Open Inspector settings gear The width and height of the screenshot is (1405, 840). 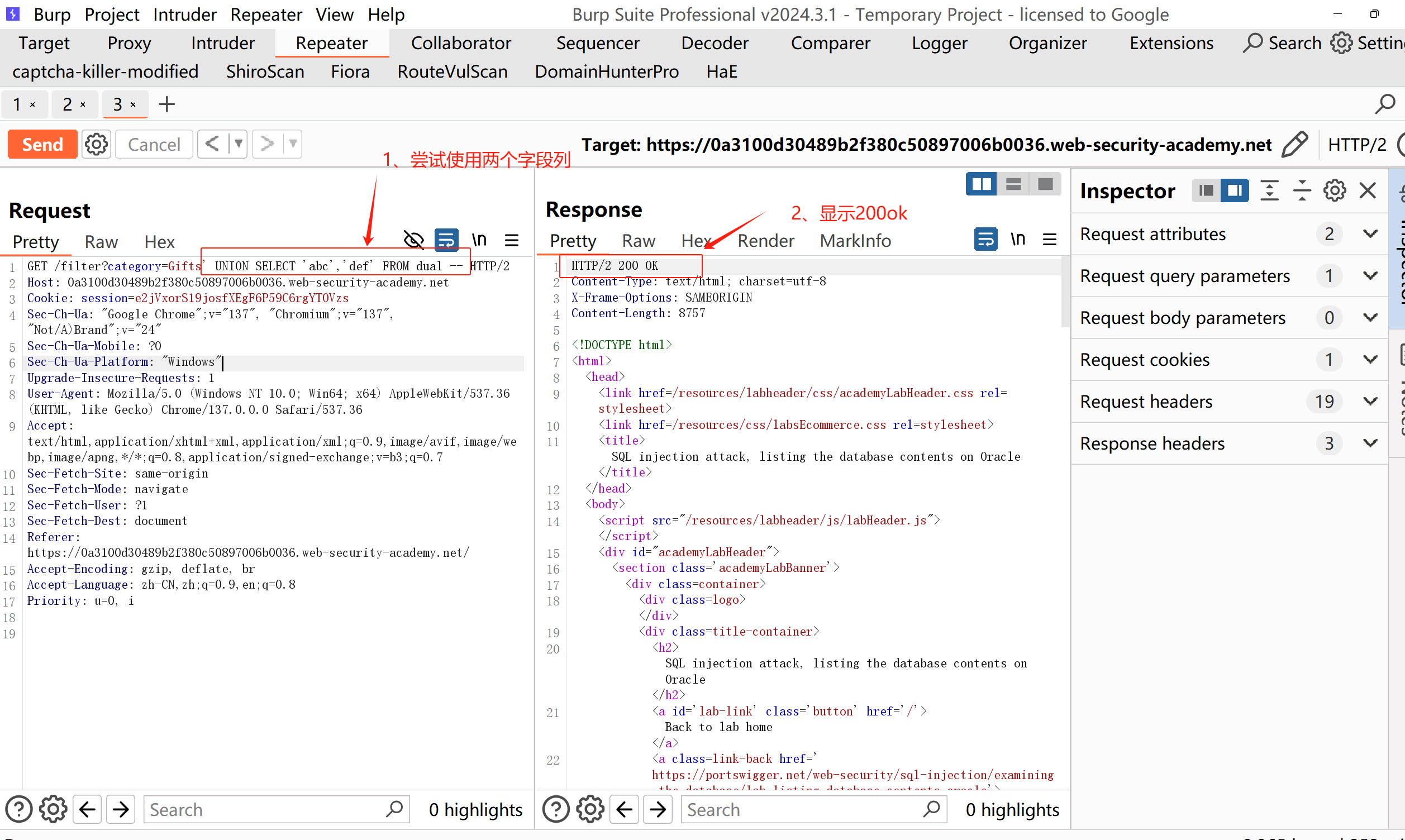pos(1335,191)
